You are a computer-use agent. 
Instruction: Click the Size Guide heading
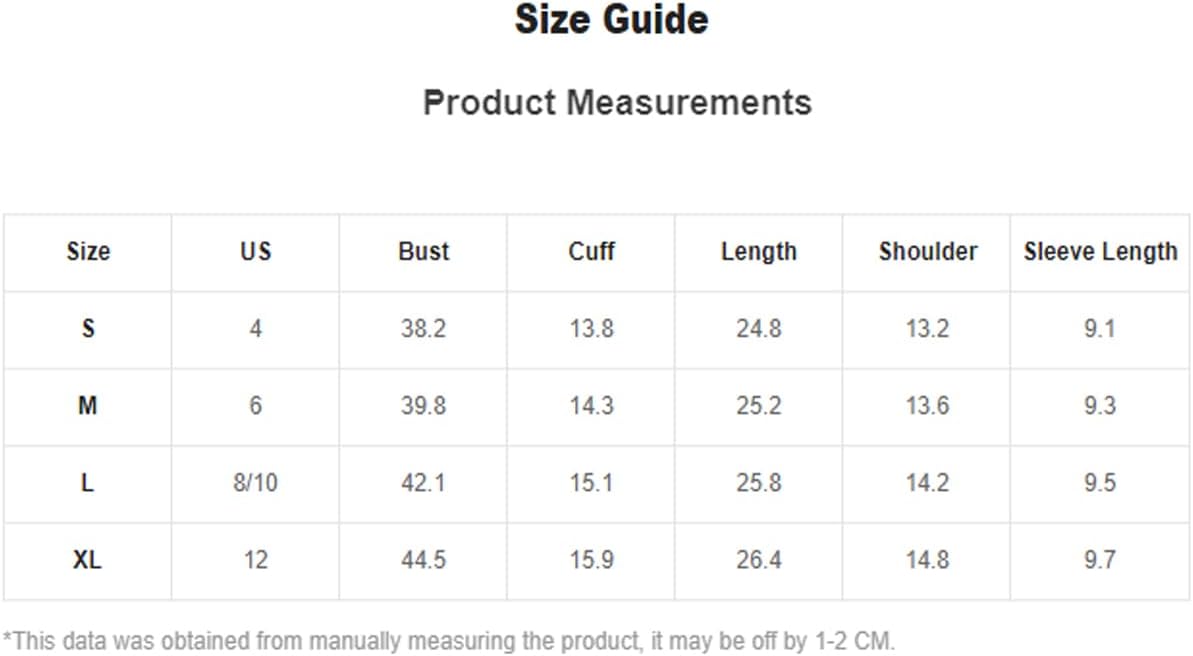coord(612,20)
